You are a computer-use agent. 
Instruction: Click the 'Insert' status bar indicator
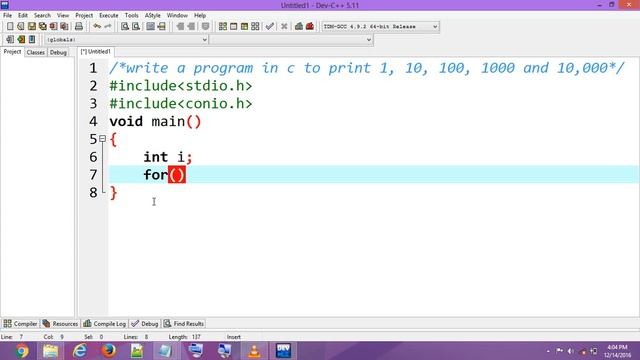[234, 337]
